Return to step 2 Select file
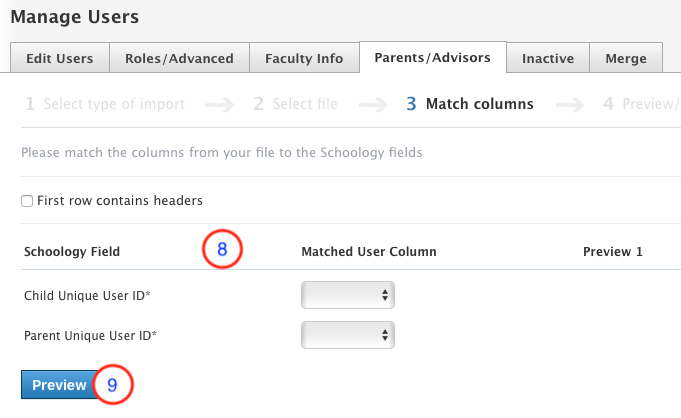The width and height of the screenshot is (681, 418). click(294, 104)
